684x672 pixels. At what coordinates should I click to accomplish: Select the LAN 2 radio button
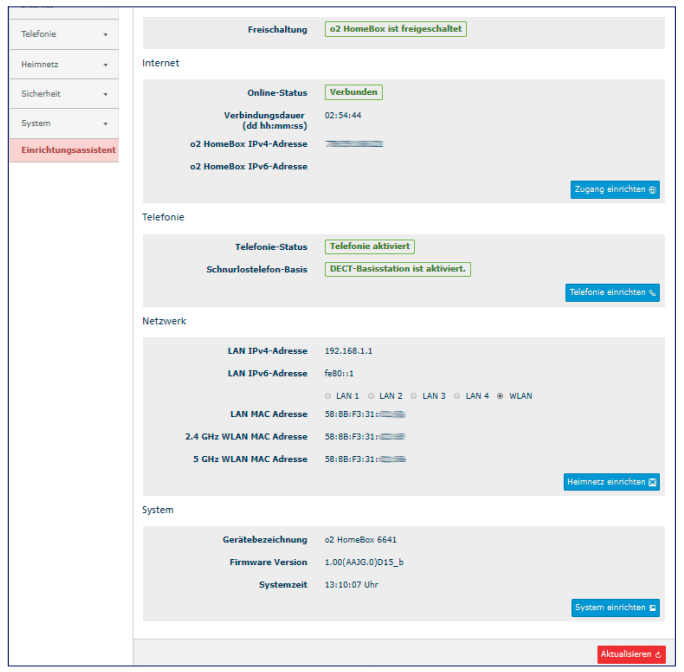[371, 396]
